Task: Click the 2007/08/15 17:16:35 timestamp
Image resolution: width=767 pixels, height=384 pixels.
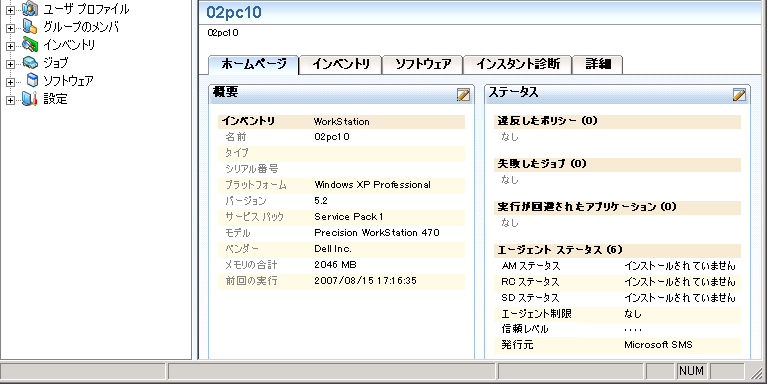Action: point(365,281)
